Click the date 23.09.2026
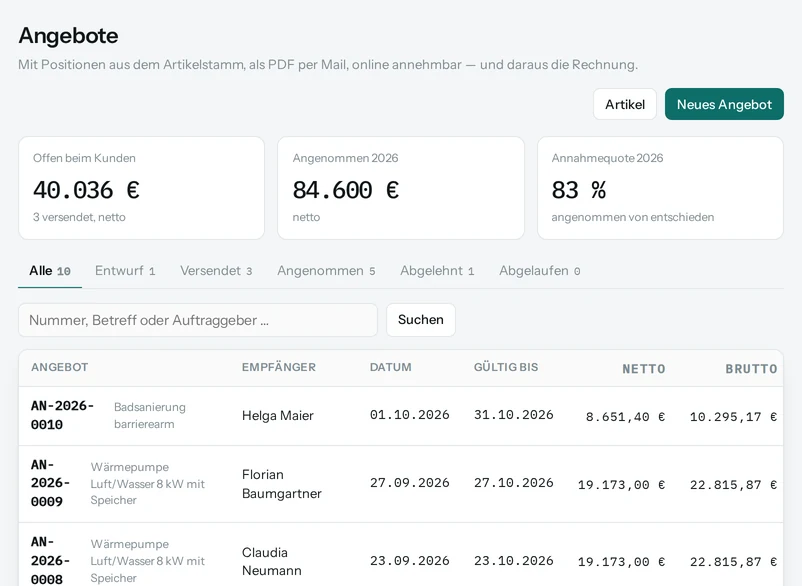Screen dimensions: 802x586 409,561
